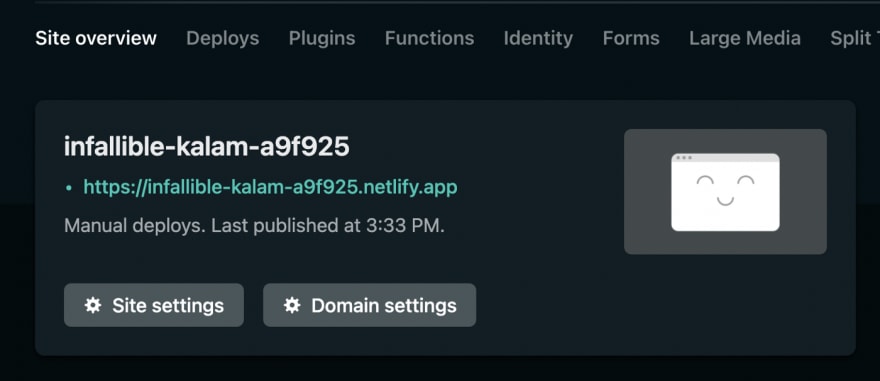
Task: Go to the Functions tab
Action: click(x=429, y=38)
